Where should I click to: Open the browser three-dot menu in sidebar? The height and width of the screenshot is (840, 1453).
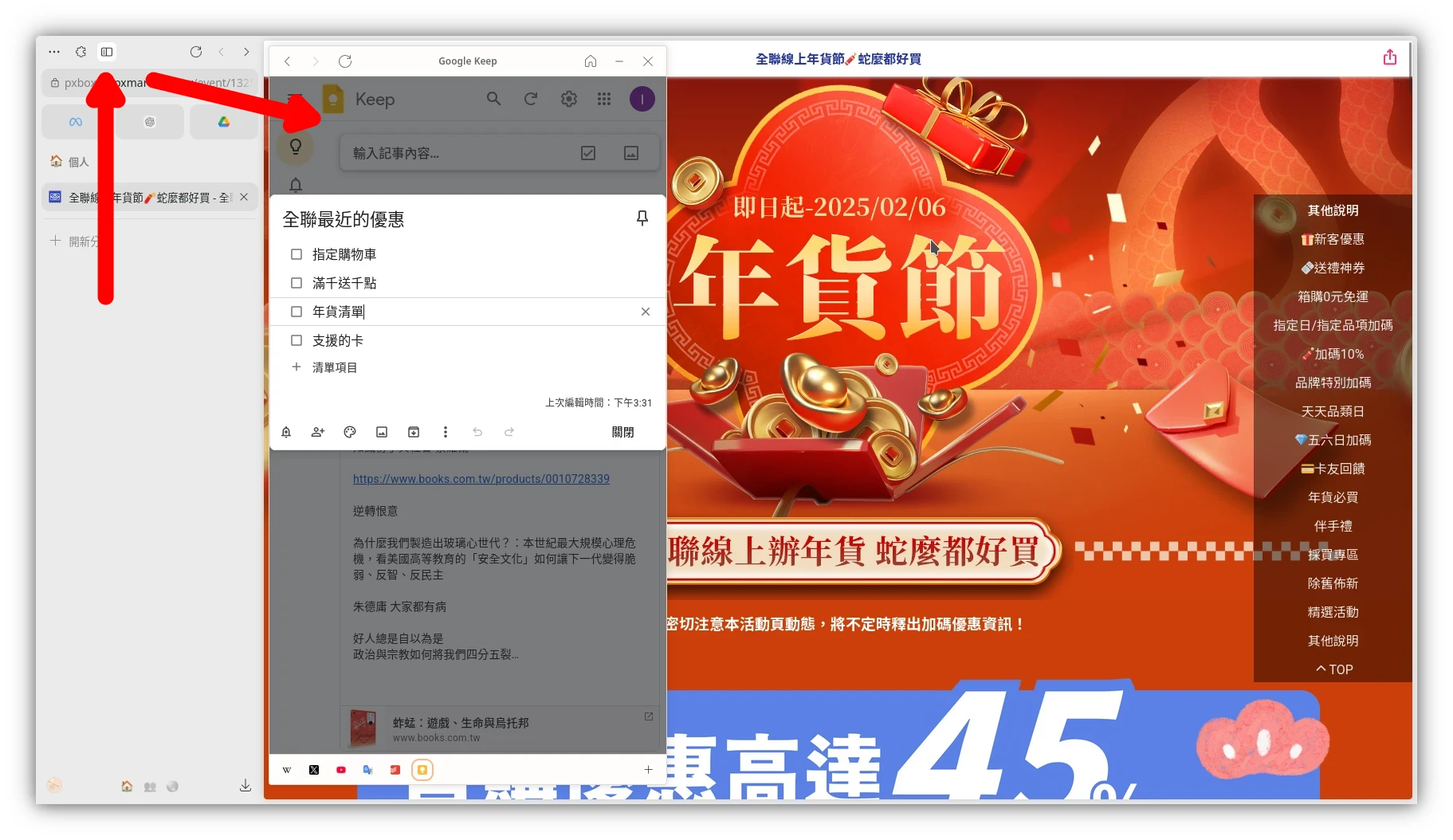[x=54, y=52]
